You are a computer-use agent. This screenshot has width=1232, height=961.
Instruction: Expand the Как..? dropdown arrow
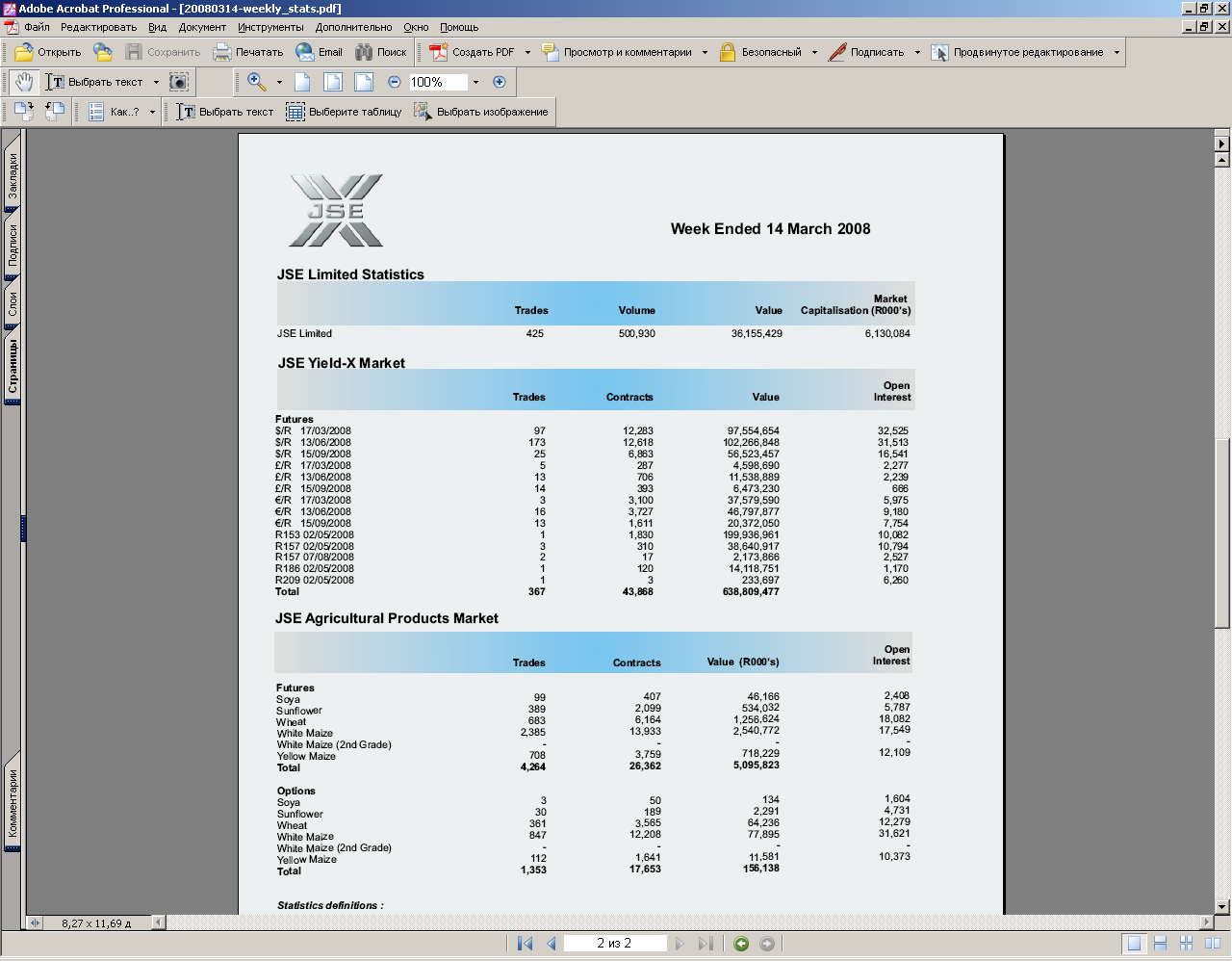tap(152, 112)
